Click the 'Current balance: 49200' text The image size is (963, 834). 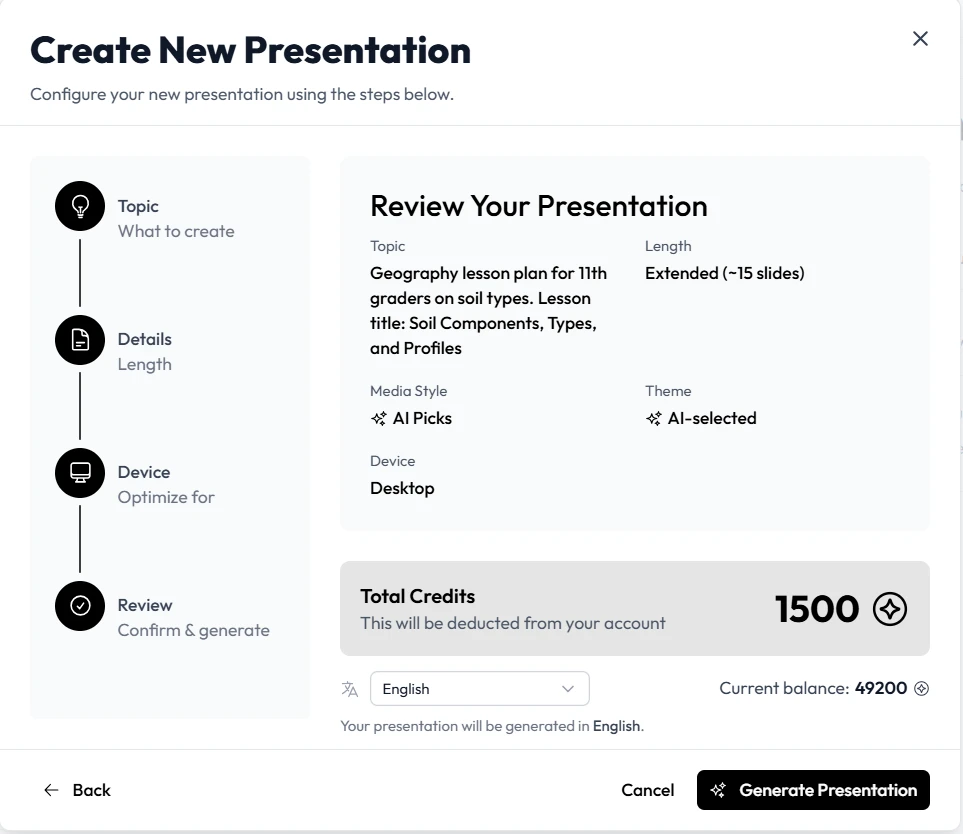[813, 688]
